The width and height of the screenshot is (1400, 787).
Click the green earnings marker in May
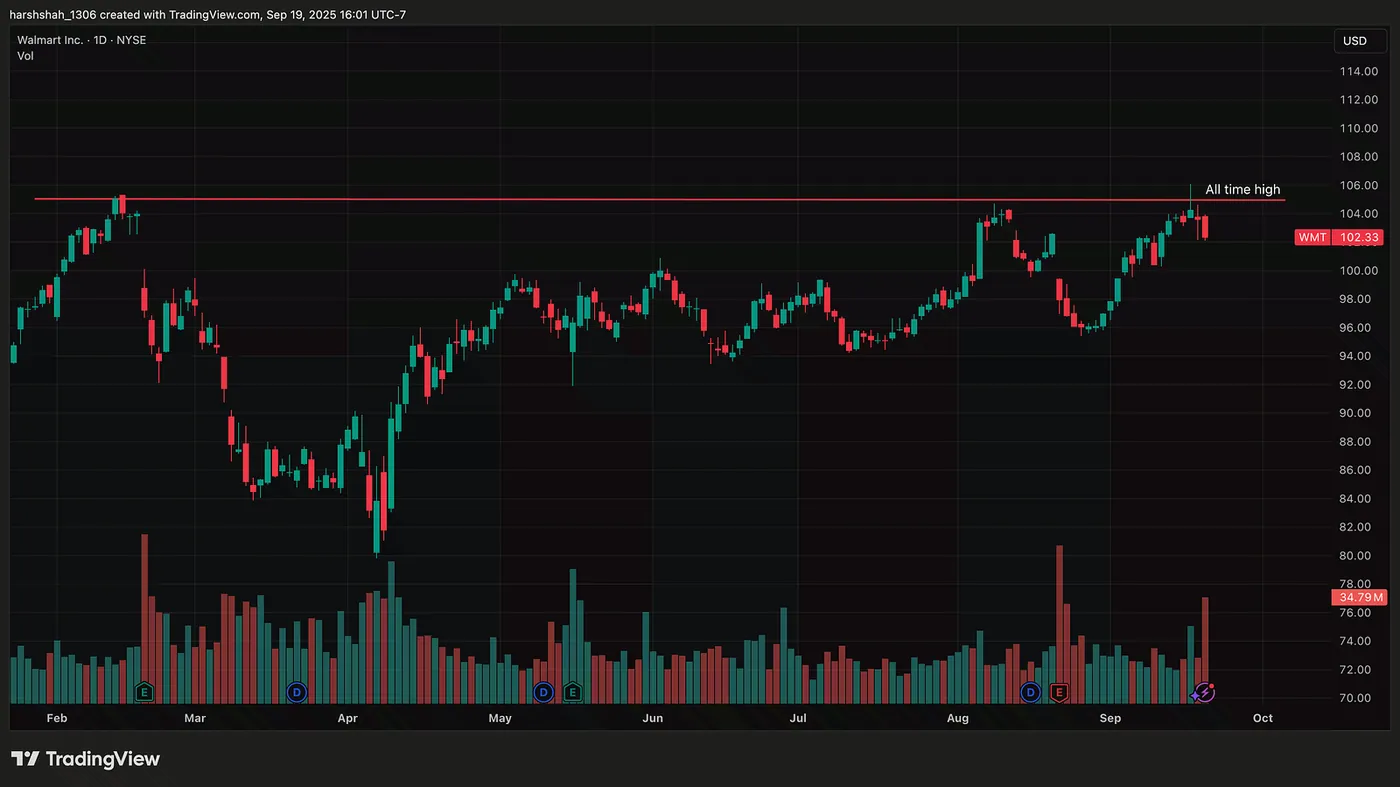[x=572, y=691]
